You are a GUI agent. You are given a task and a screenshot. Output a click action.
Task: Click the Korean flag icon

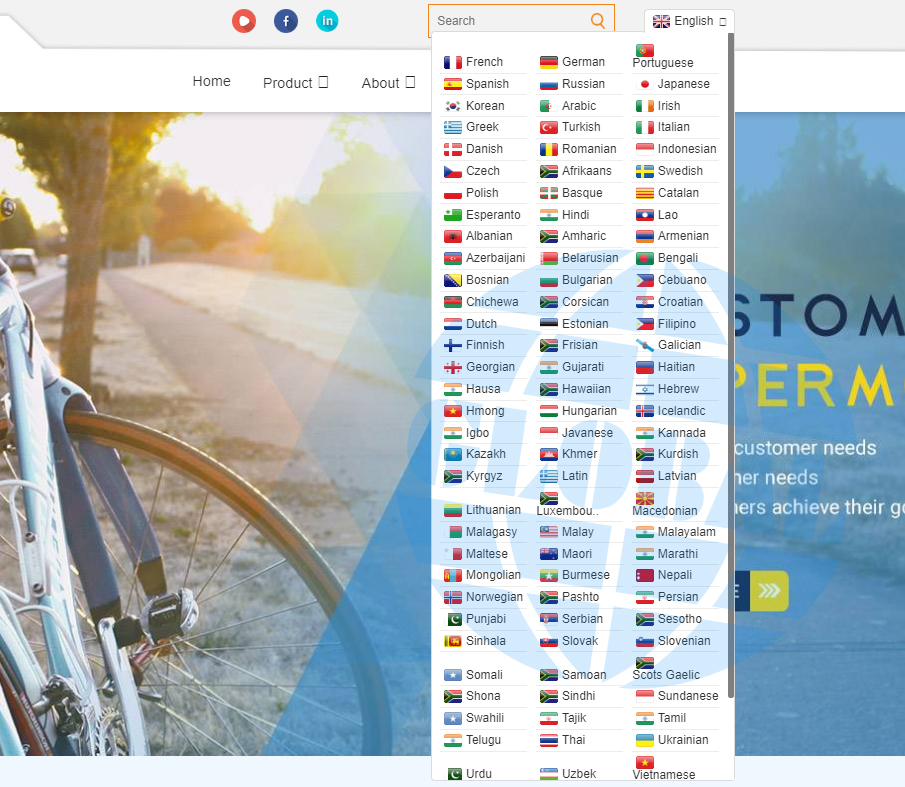pyautogui.click(x=453, y=106)
